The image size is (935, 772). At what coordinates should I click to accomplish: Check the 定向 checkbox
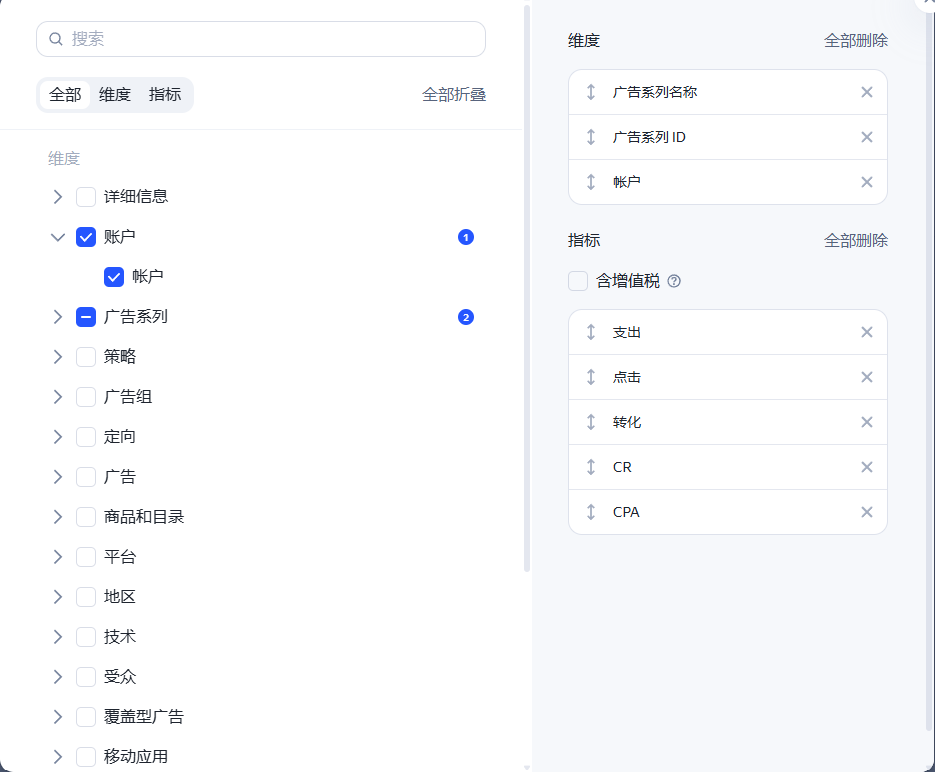86,437
